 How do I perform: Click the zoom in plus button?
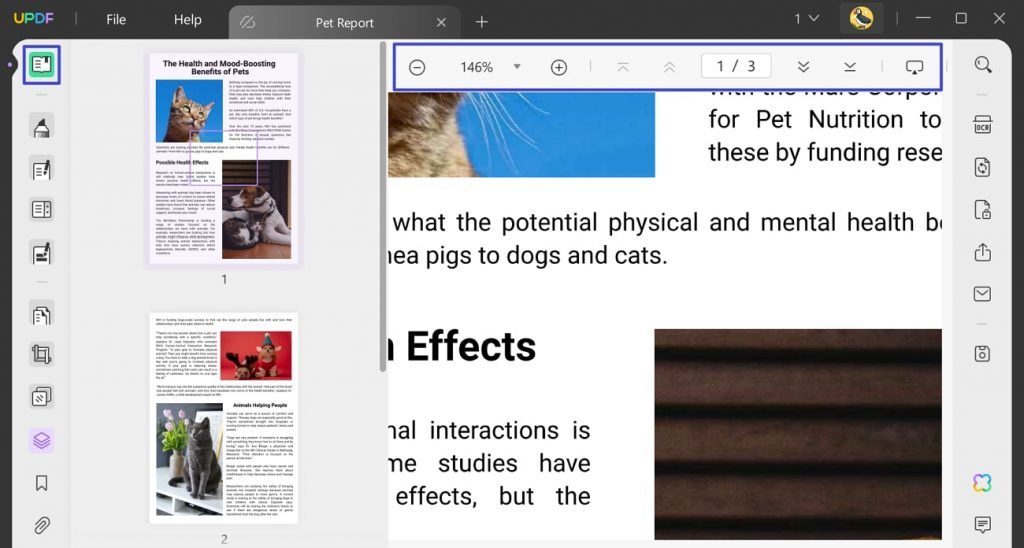(559, 67)
